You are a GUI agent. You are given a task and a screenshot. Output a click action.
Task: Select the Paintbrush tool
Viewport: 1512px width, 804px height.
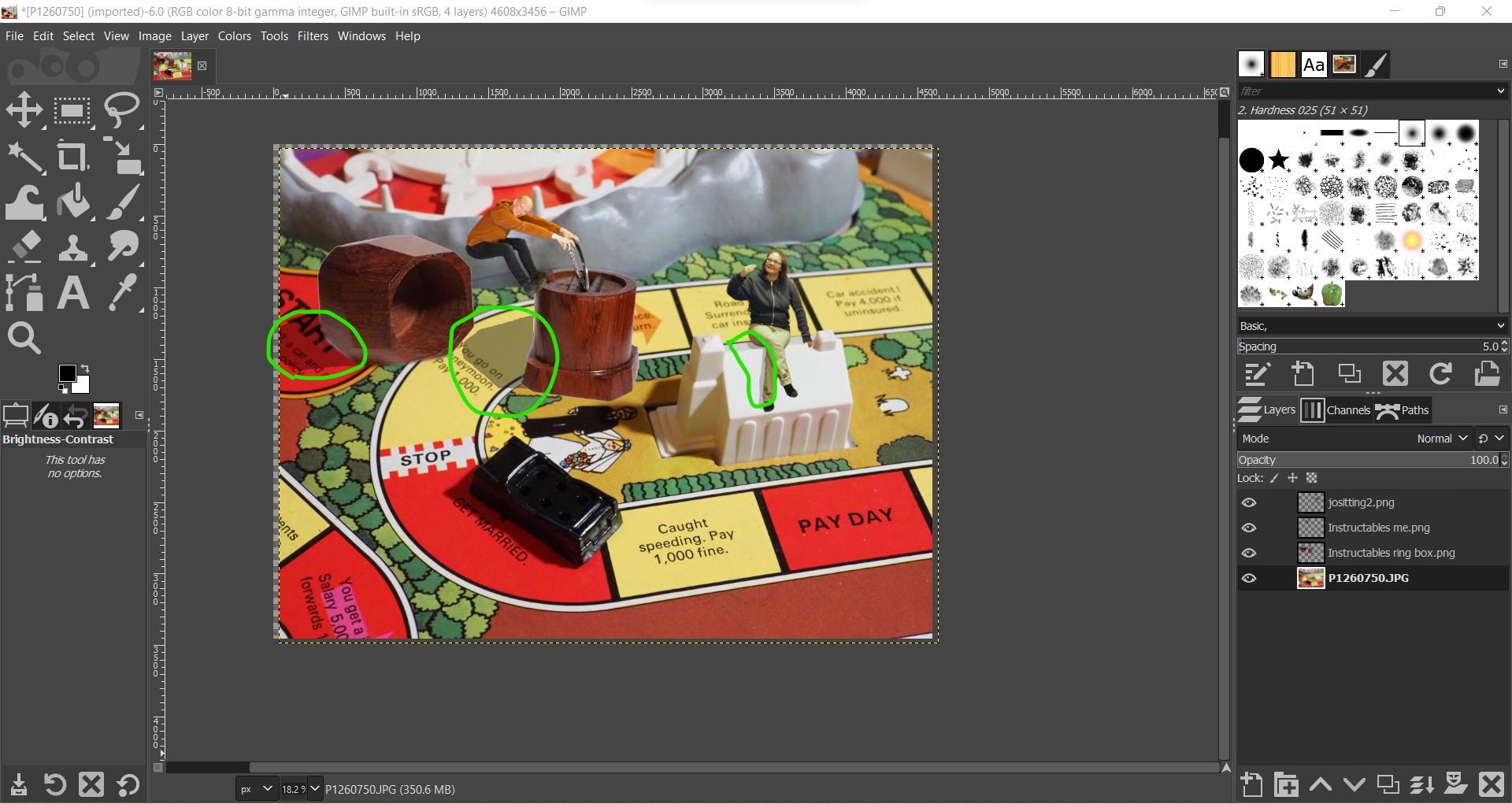coord(122,202)
